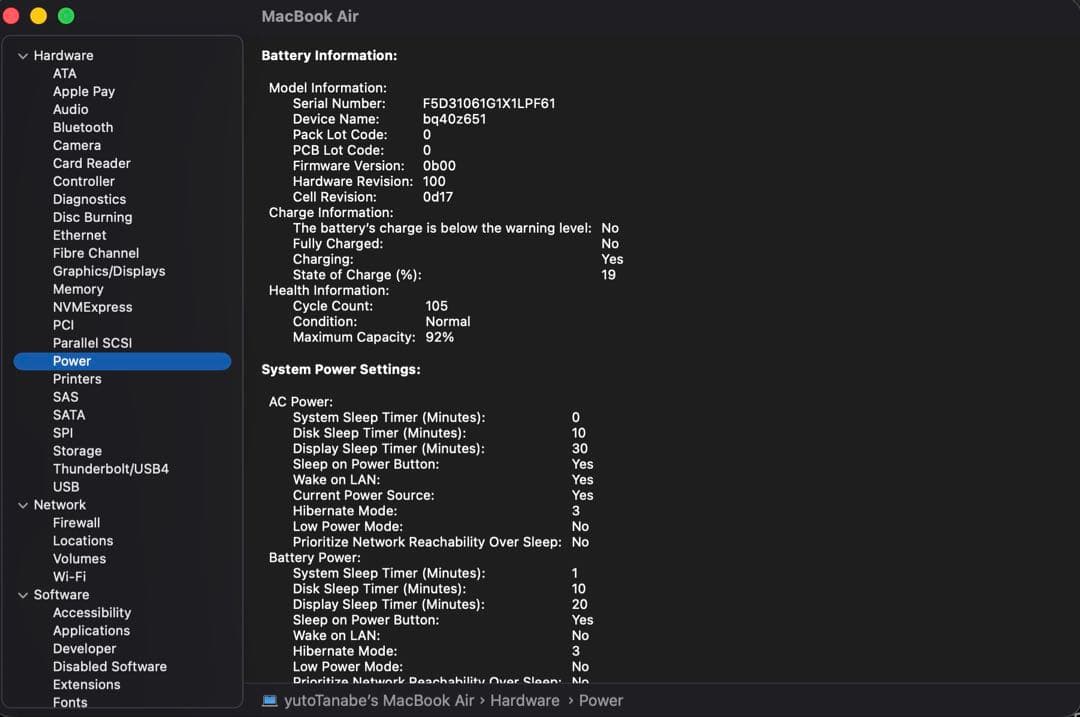Select Volumes under Network

point(79,559)
